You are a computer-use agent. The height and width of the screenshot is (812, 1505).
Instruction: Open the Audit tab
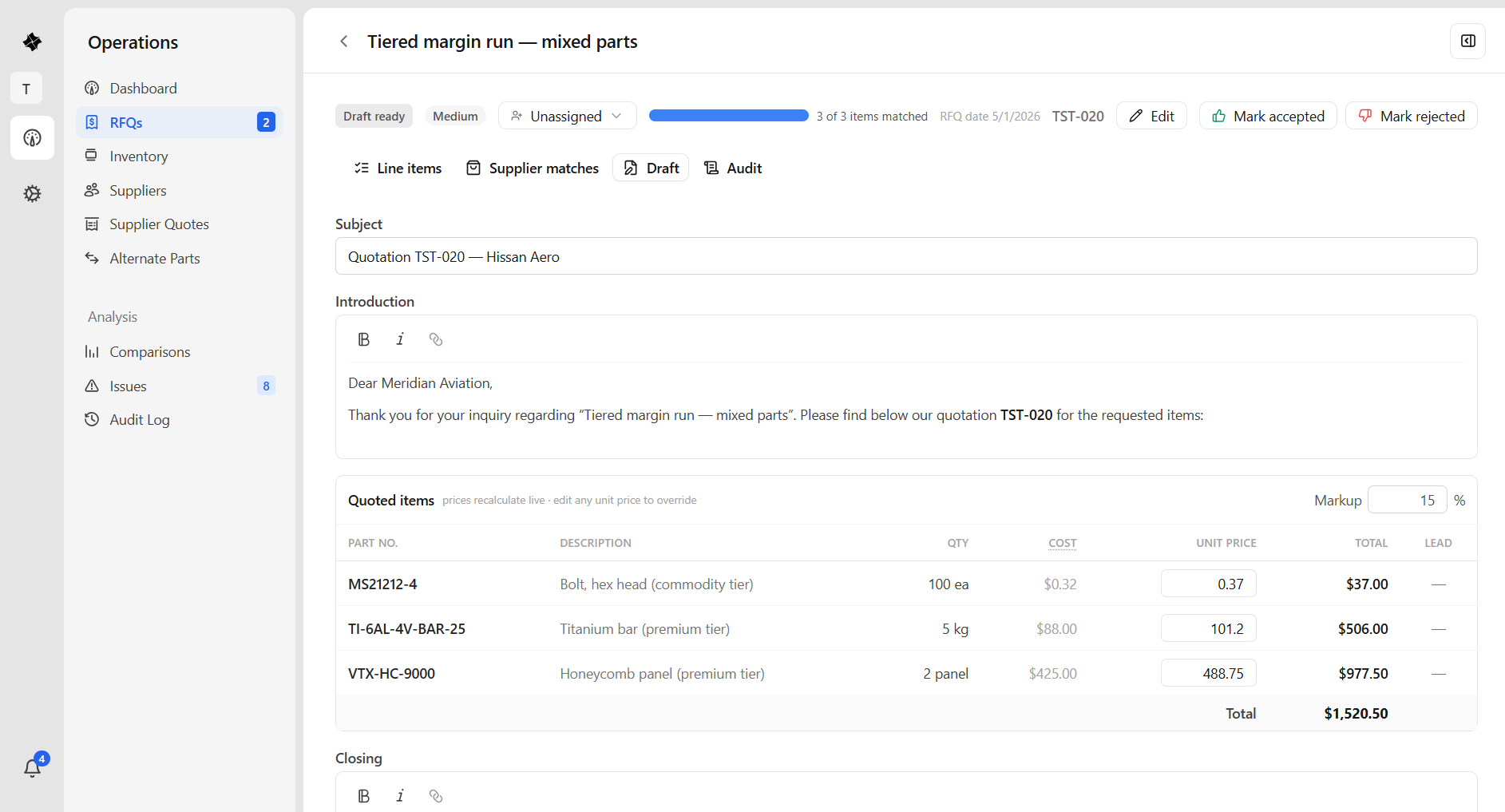tap(733, 168)
